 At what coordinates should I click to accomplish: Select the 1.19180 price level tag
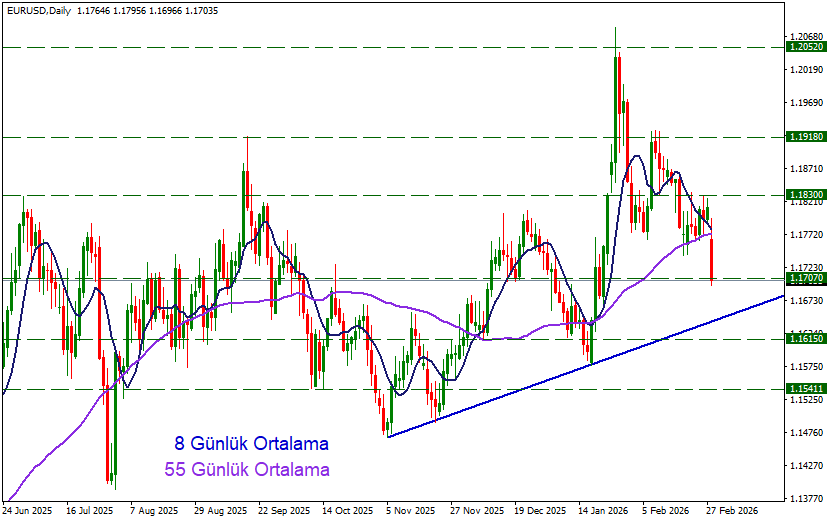[806, 137]
